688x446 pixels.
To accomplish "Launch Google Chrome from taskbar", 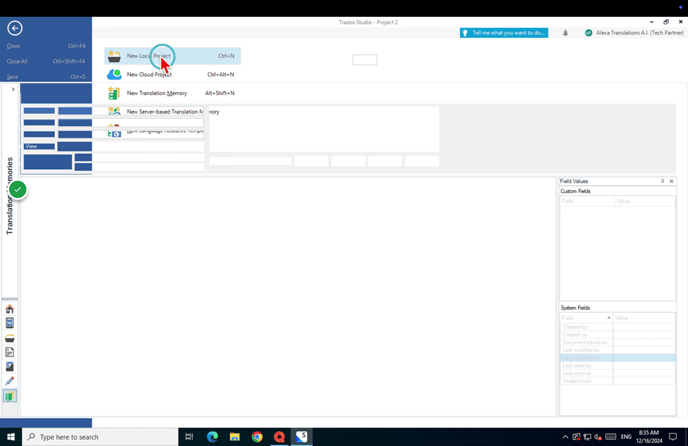I will coord(257,437).
